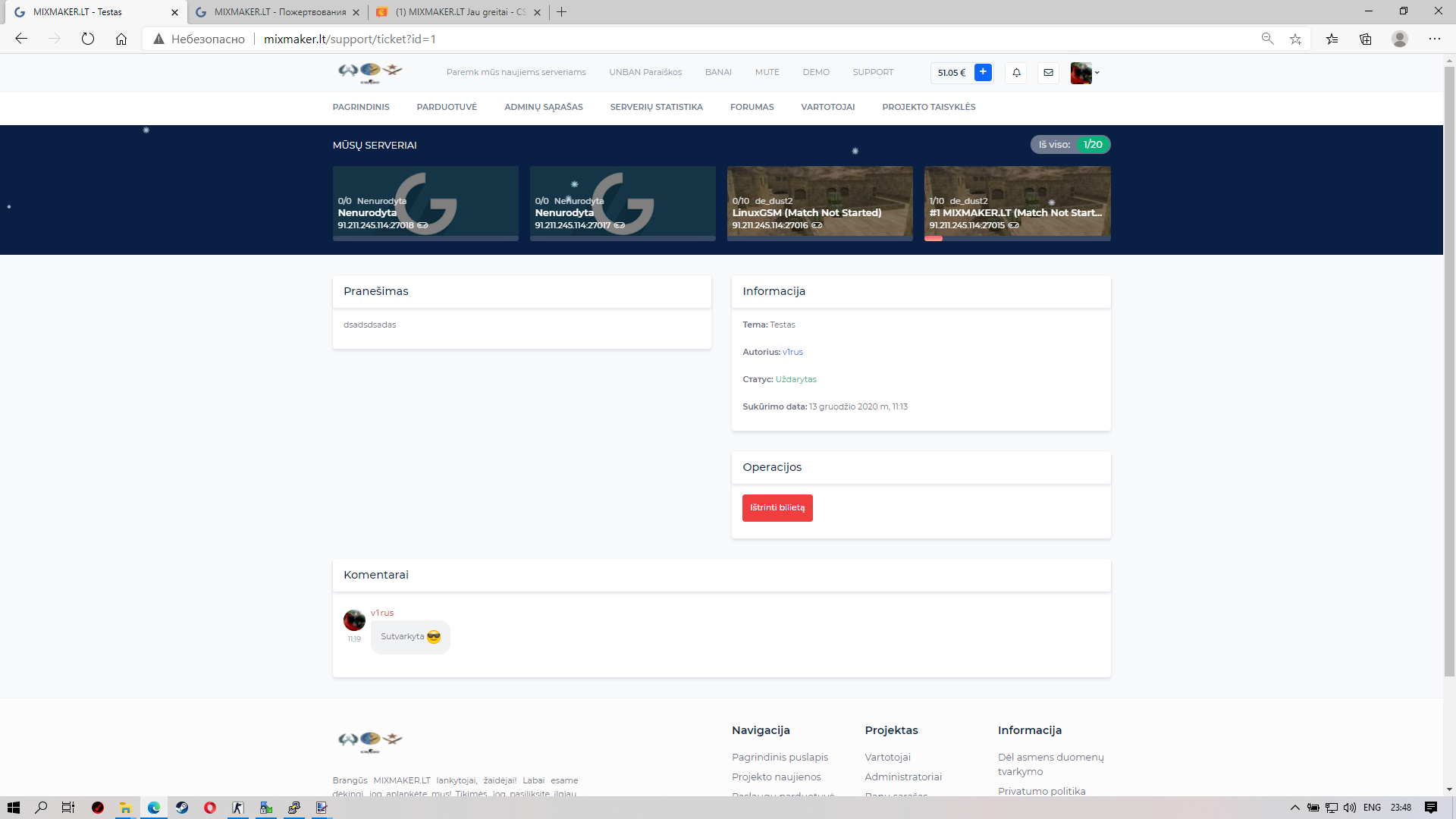Go back to previous browser page
This screenshot has height=819, width=1456.
point(21,39)
